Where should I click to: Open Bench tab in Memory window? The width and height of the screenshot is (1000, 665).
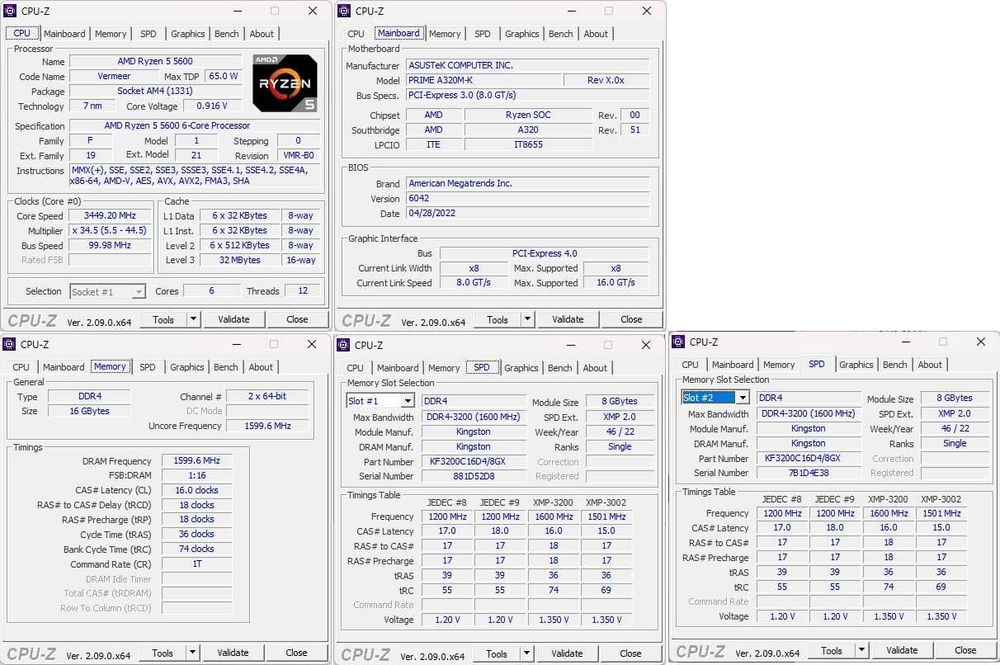tap(226, 367)
